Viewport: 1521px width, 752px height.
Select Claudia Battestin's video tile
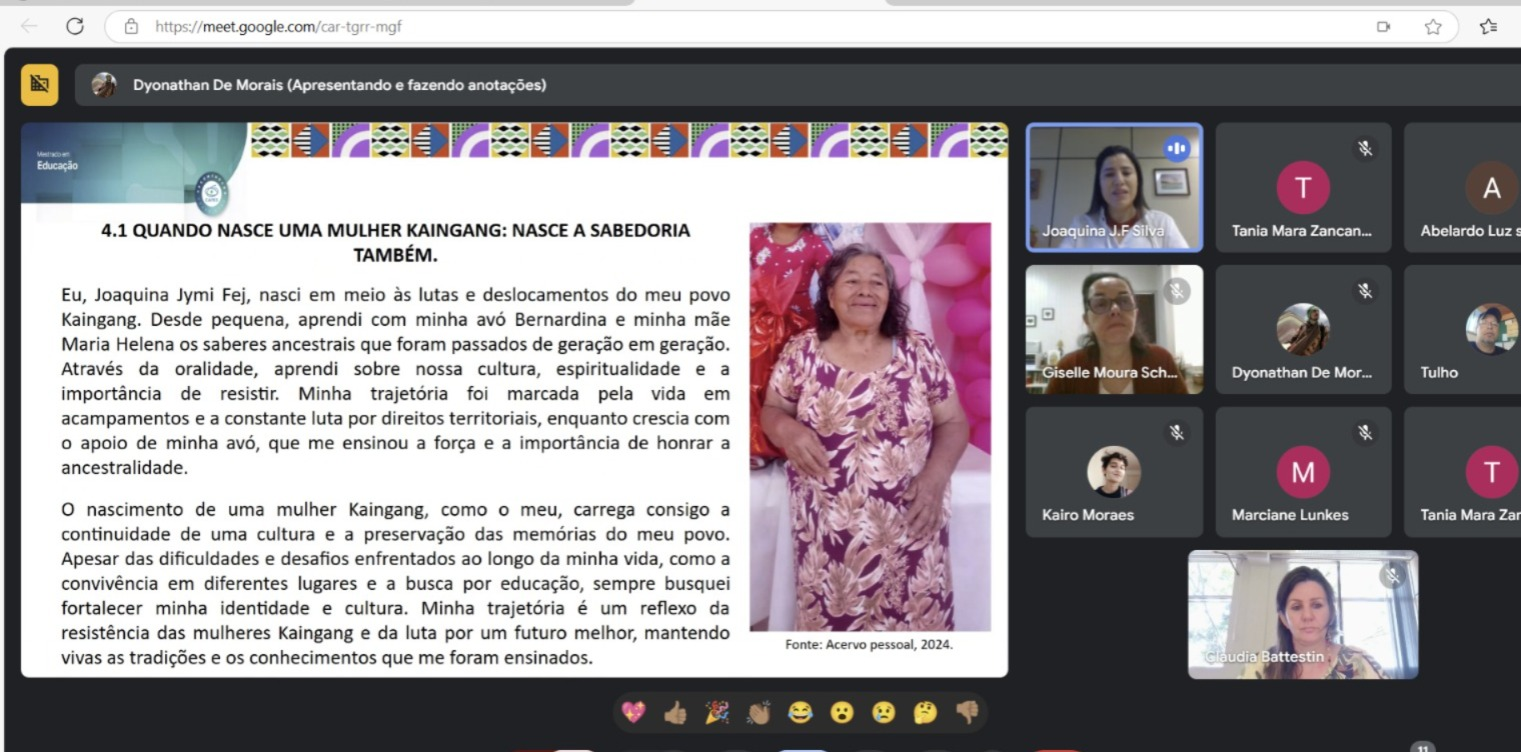[1302, 614]
